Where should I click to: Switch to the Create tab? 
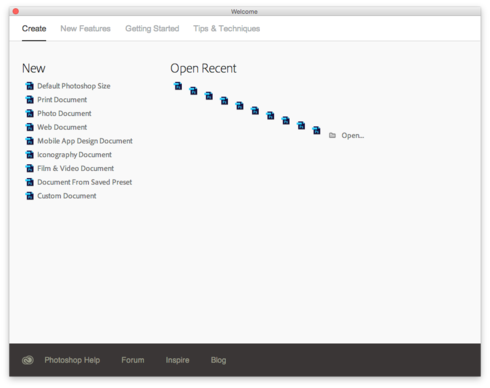tap(34, 29)
